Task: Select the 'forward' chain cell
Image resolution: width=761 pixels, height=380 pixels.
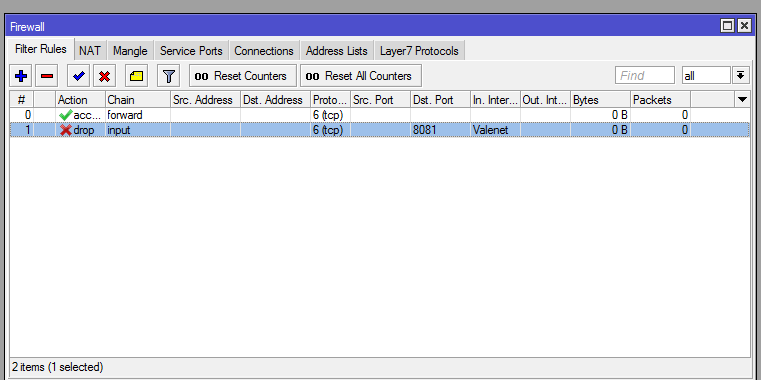Action: tap(138, 116)
